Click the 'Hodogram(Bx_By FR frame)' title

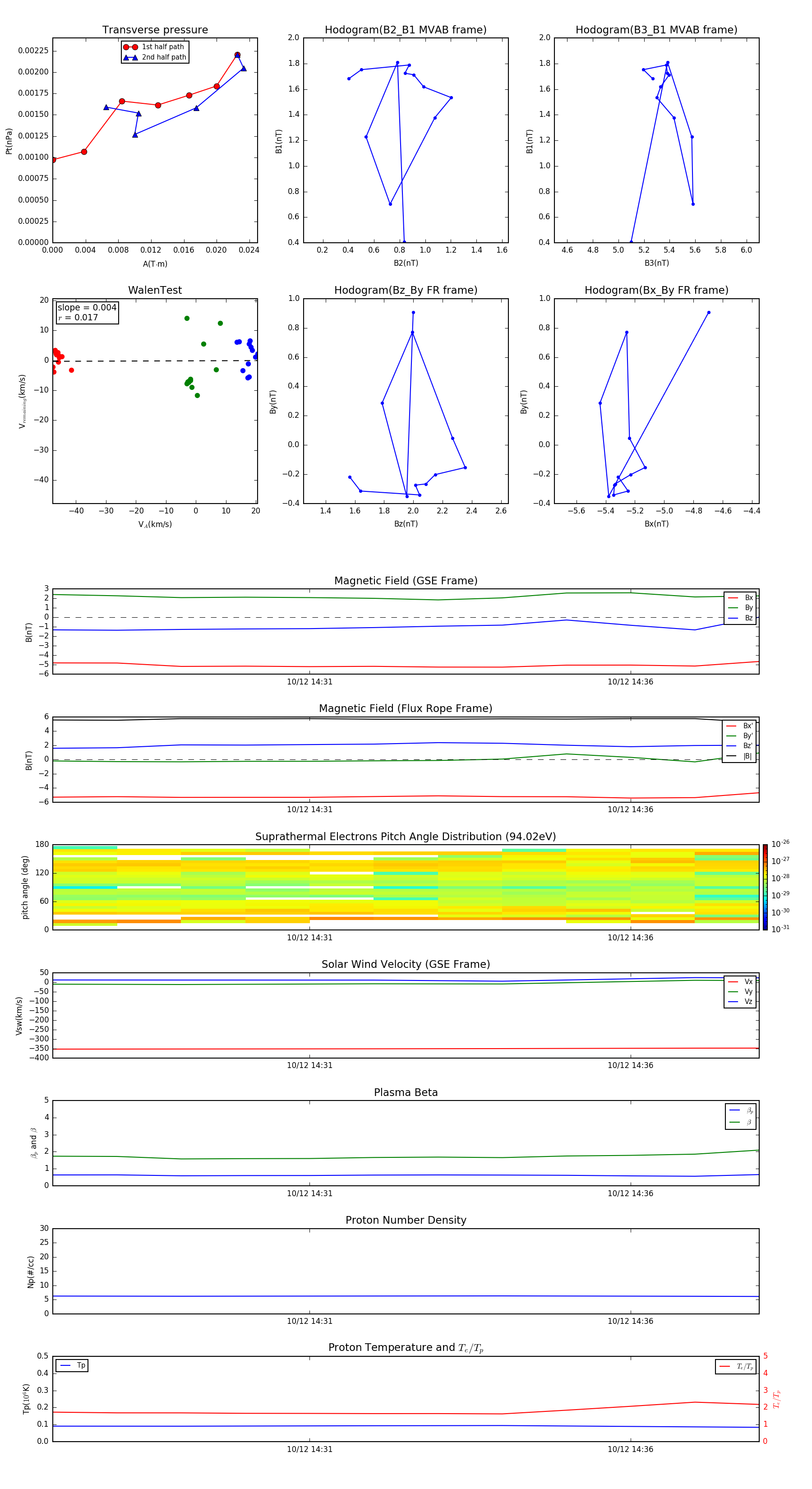pyautogui.click(x=656, y=290)
